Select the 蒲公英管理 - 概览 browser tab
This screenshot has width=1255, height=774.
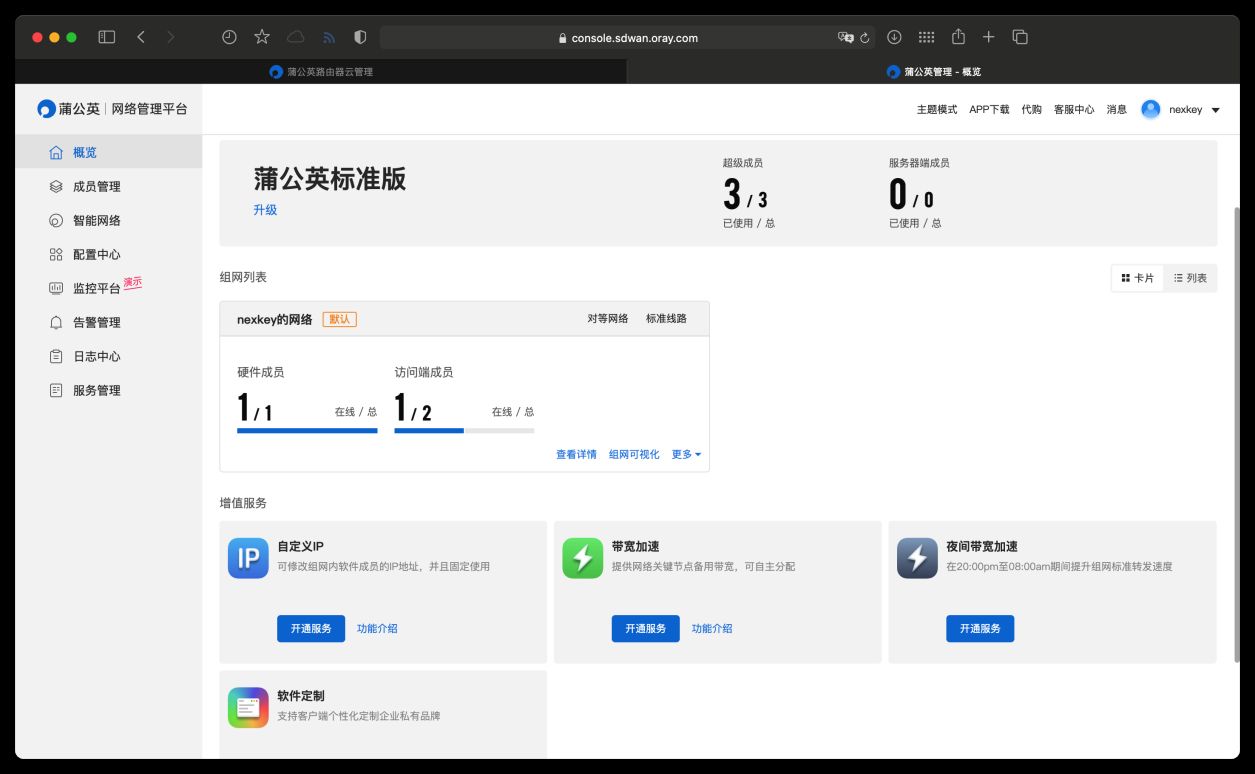coord(933,72)
